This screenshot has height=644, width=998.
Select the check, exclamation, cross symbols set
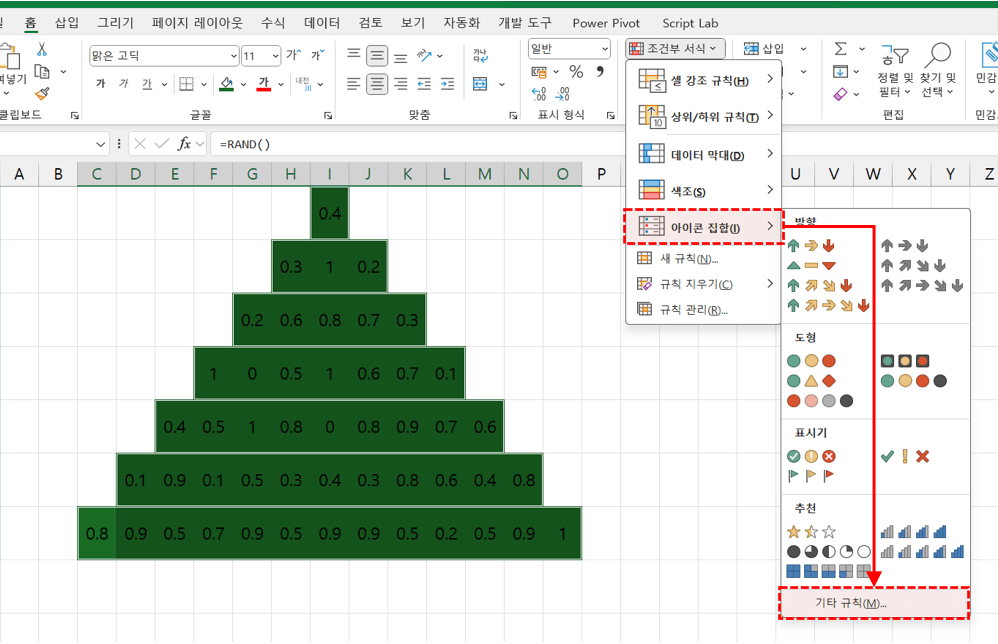click(905, 456)
